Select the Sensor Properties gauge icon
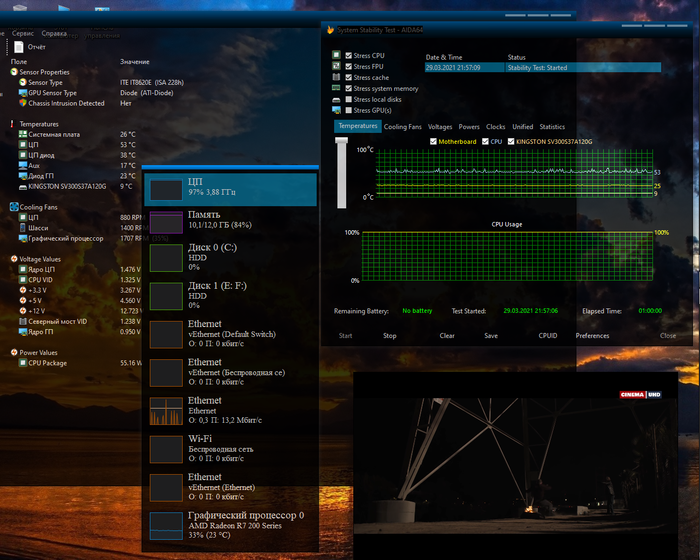Image resolution: width=700 pixels, height=560 pixels. (x=14, y=72)
